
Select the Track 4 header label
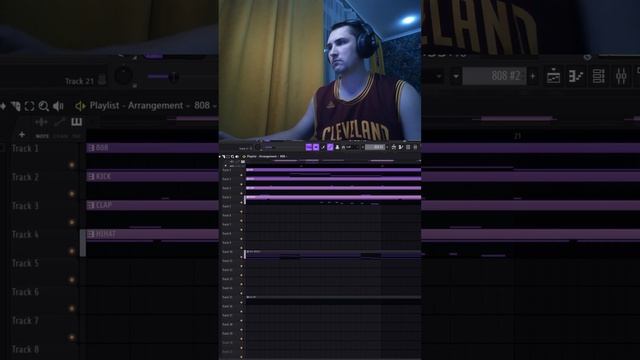pos(25,235)
